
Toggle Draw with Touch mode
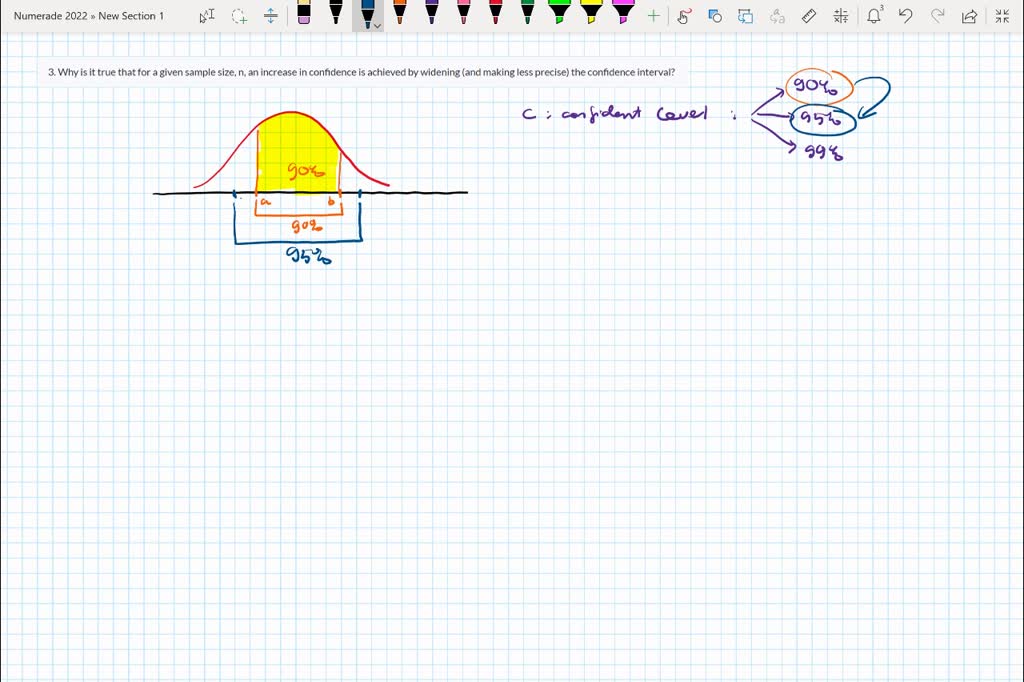click(x=684, y=16)
